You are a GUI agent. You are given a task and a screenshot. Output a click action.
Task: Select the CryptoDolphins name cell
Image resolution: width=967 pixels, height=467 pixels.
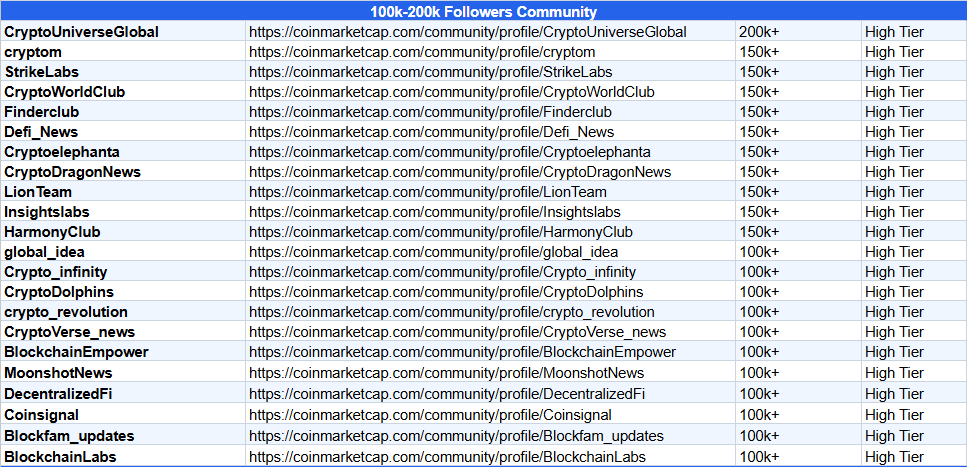[123, 292]
